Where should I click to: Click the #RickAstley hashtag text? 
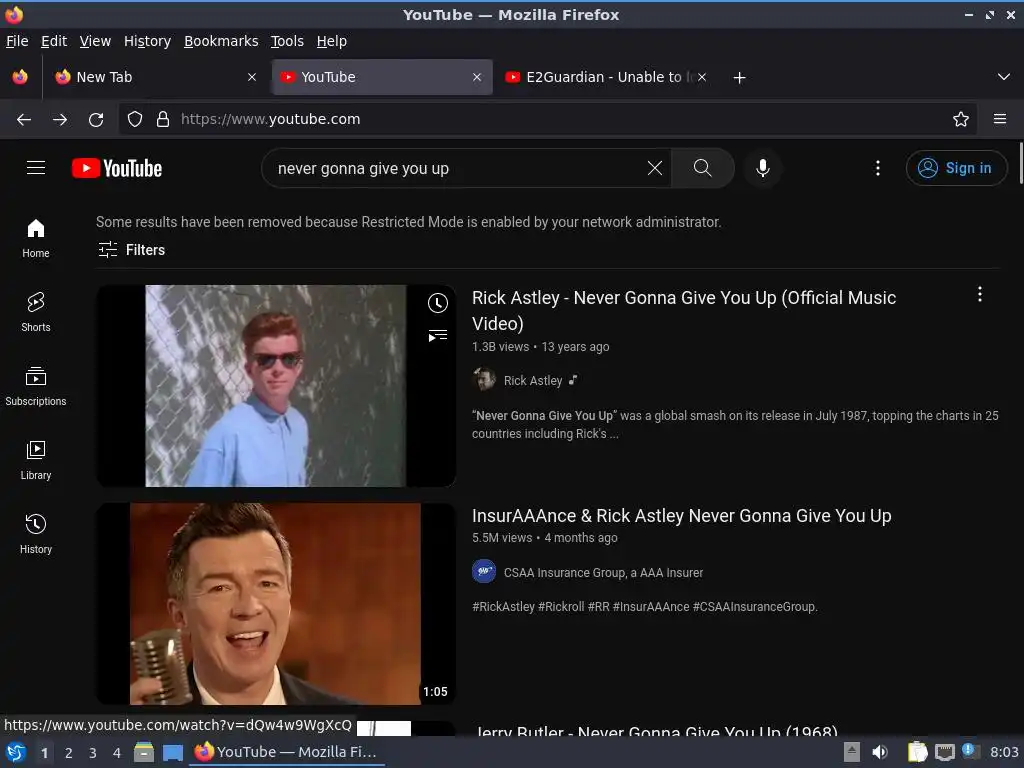click(x=504, y=607)
